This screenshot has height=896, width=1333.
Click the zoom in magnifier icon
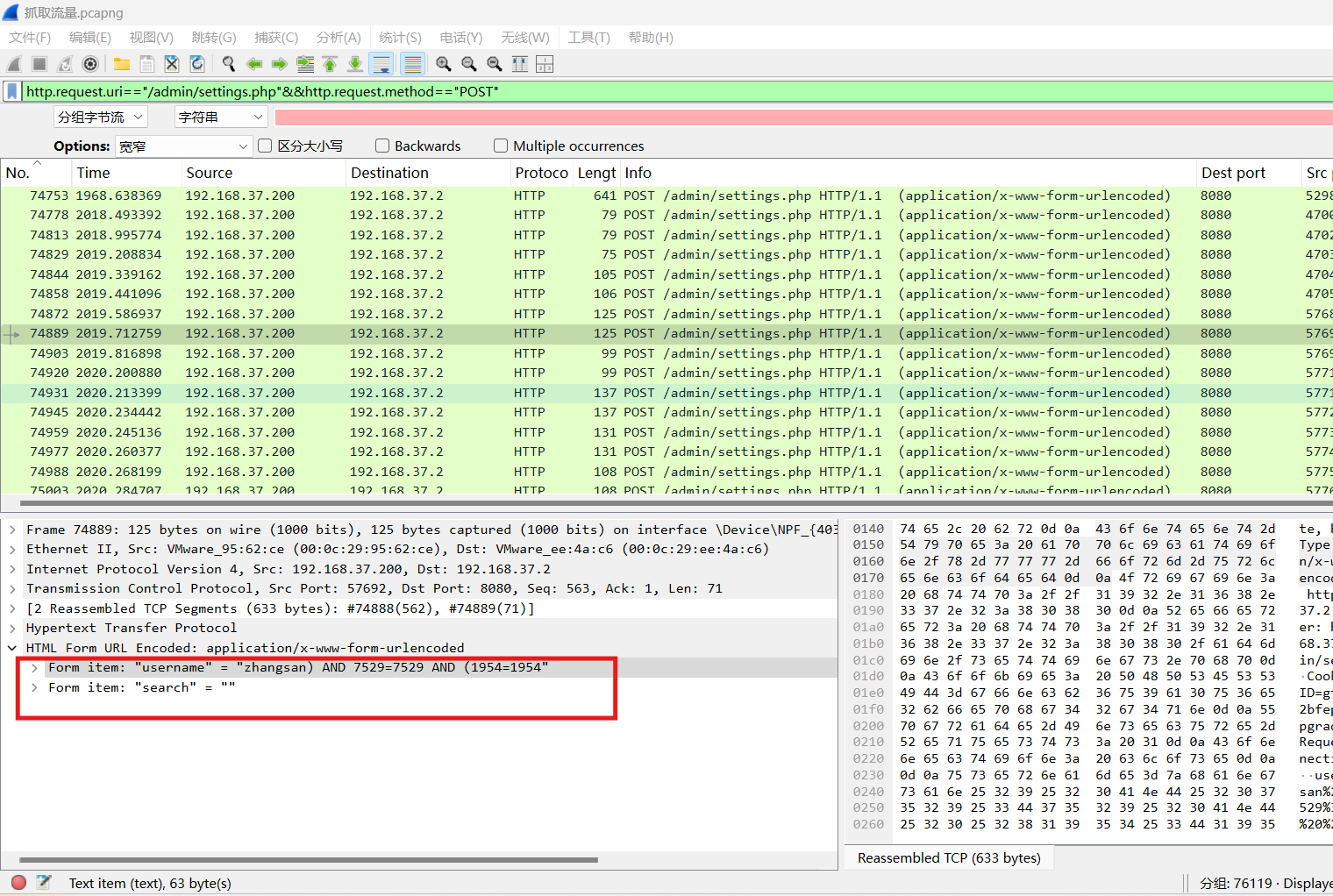coord(444,64)
